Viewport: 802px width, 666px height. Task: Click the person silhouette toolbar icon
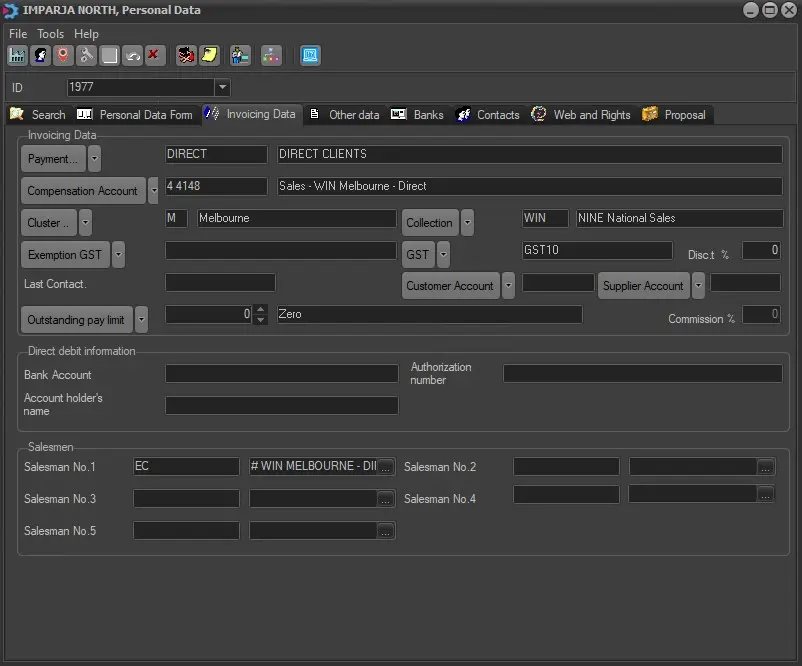[x=40, y=56]
